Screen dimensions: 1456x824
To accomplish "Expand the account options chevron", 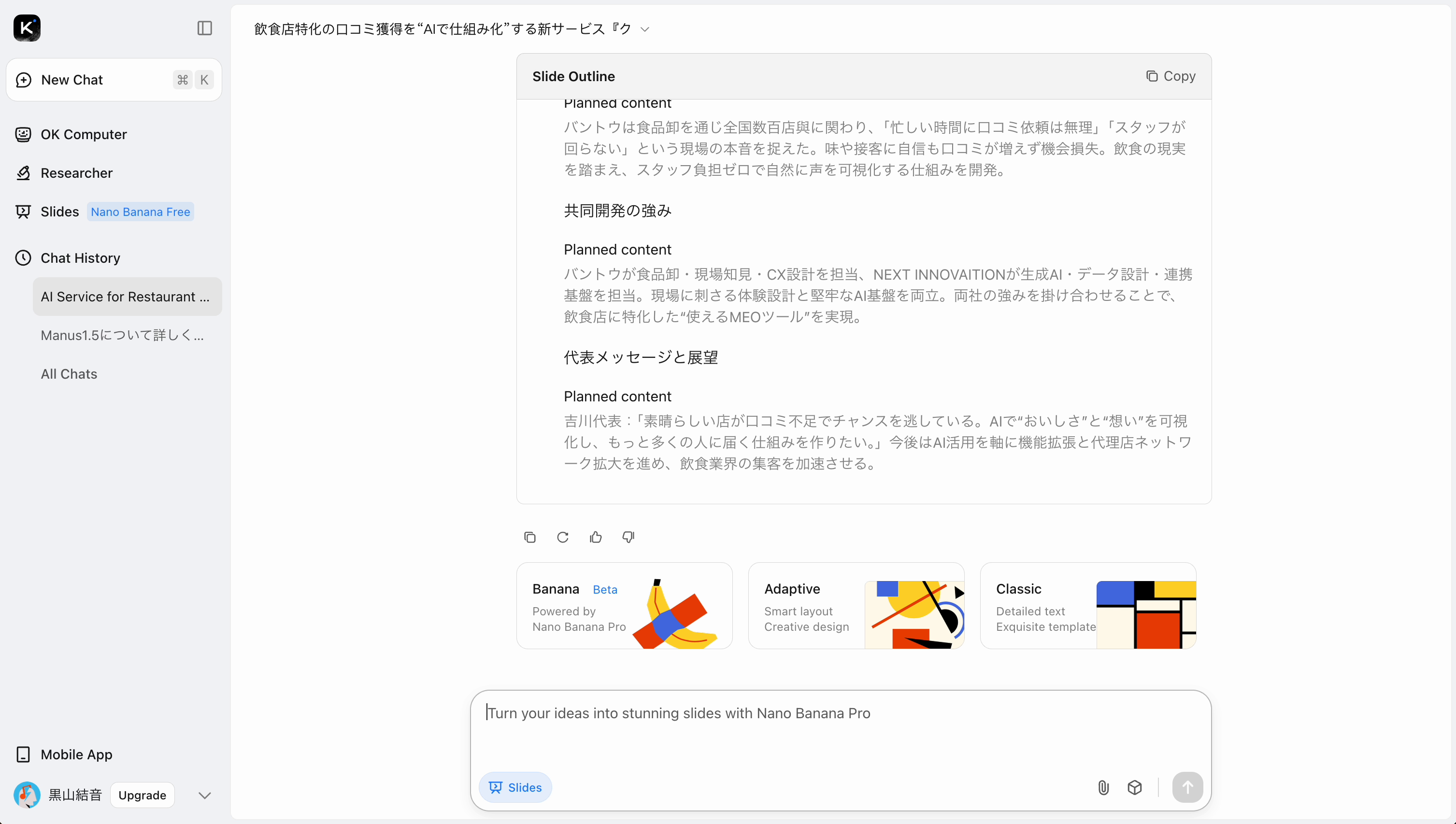I will click(x=204, y=795).
